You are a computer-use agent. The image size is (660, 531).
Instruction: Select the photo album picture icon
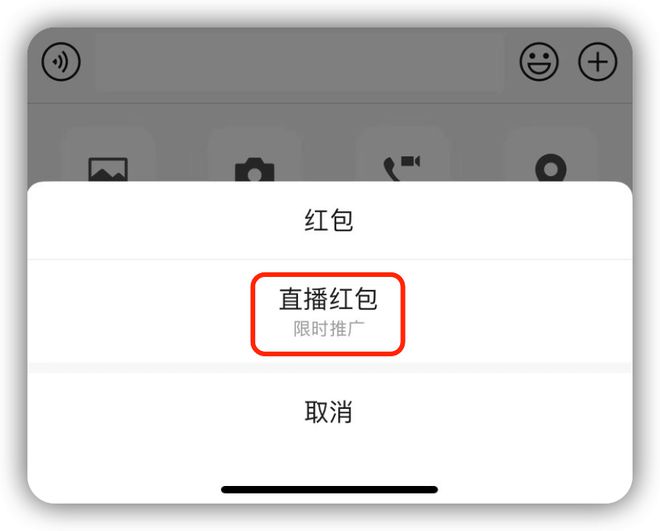(108, 169)
